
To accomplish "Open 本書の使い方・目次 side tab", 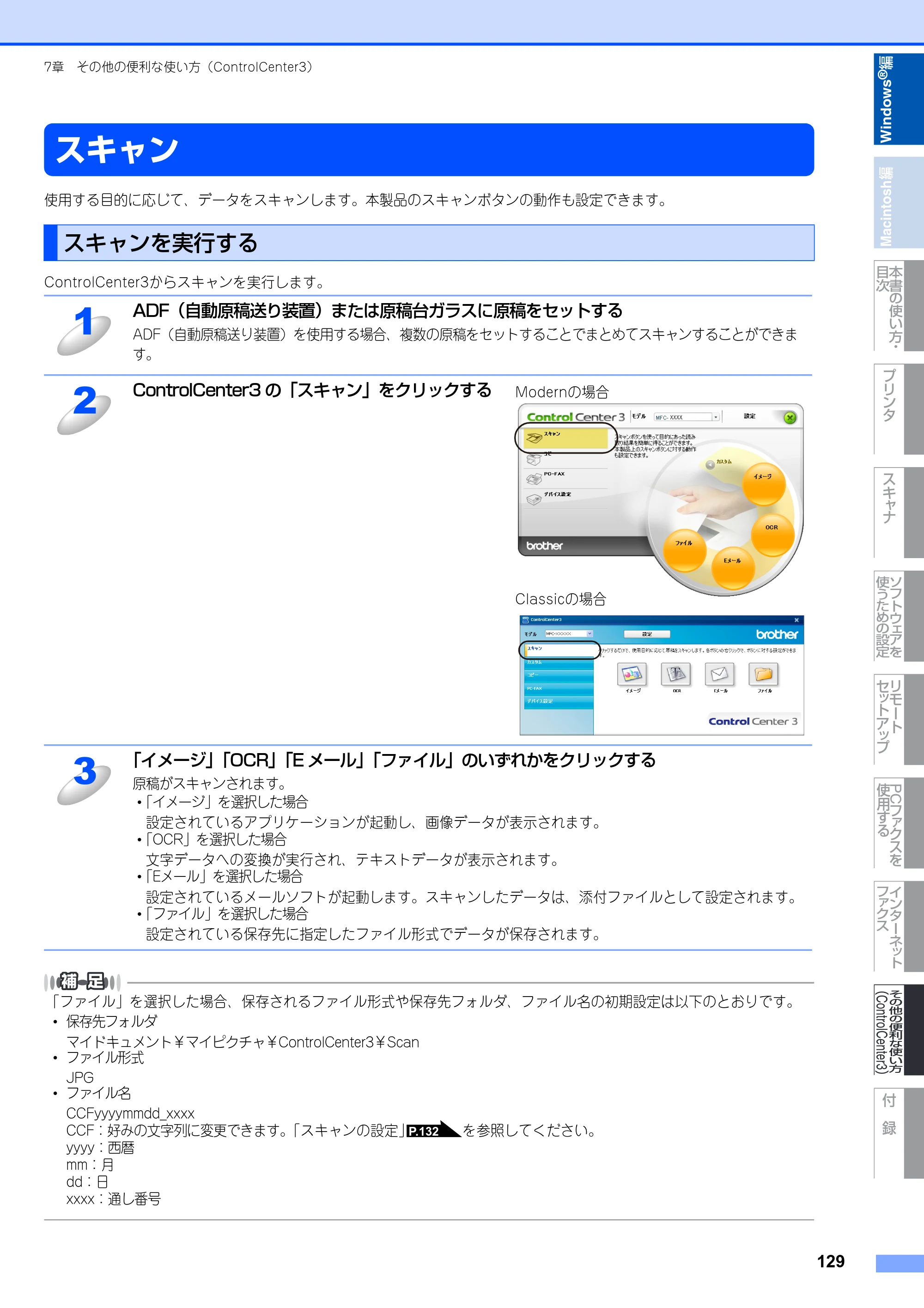I will [x=899, y=306].
